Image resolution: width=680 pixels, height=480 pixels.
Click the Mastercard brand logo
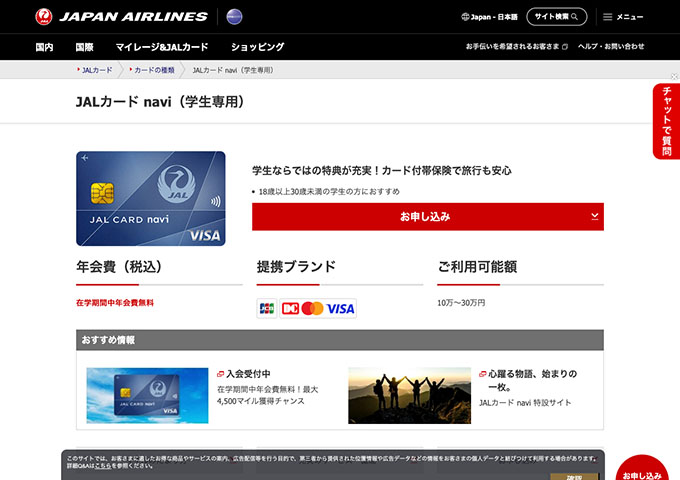coord(312,308)
